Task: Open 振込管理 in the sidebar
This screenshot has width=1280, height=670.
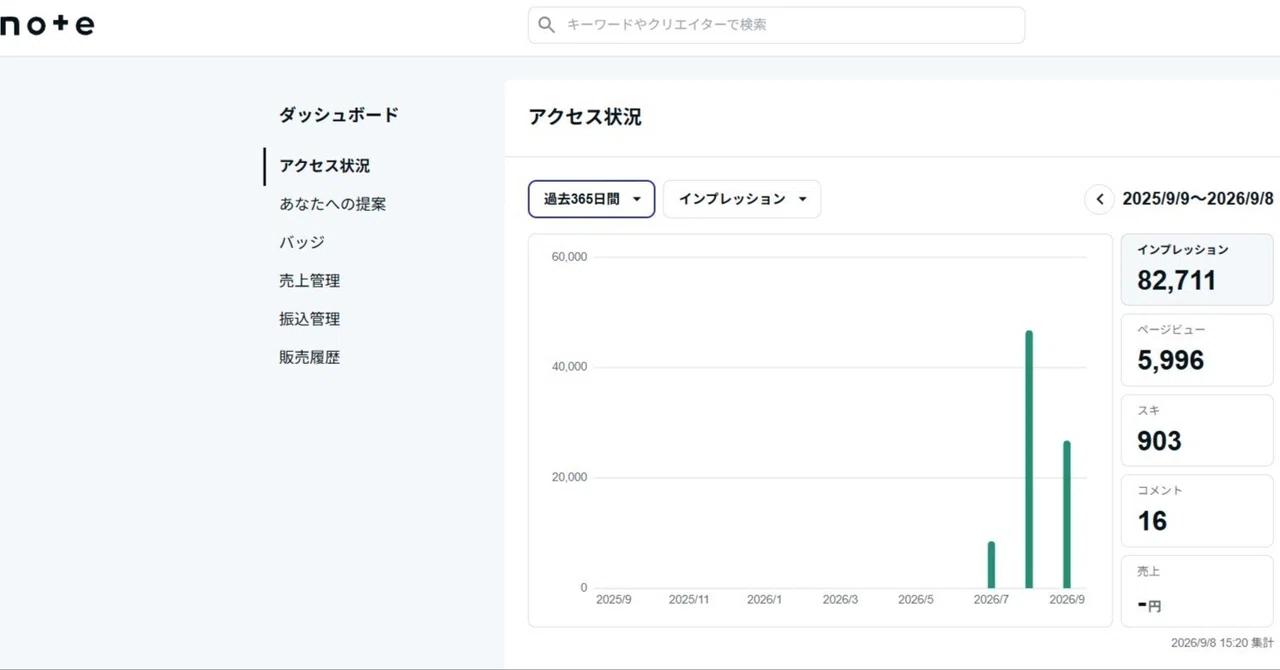Action: pos(310,319)
